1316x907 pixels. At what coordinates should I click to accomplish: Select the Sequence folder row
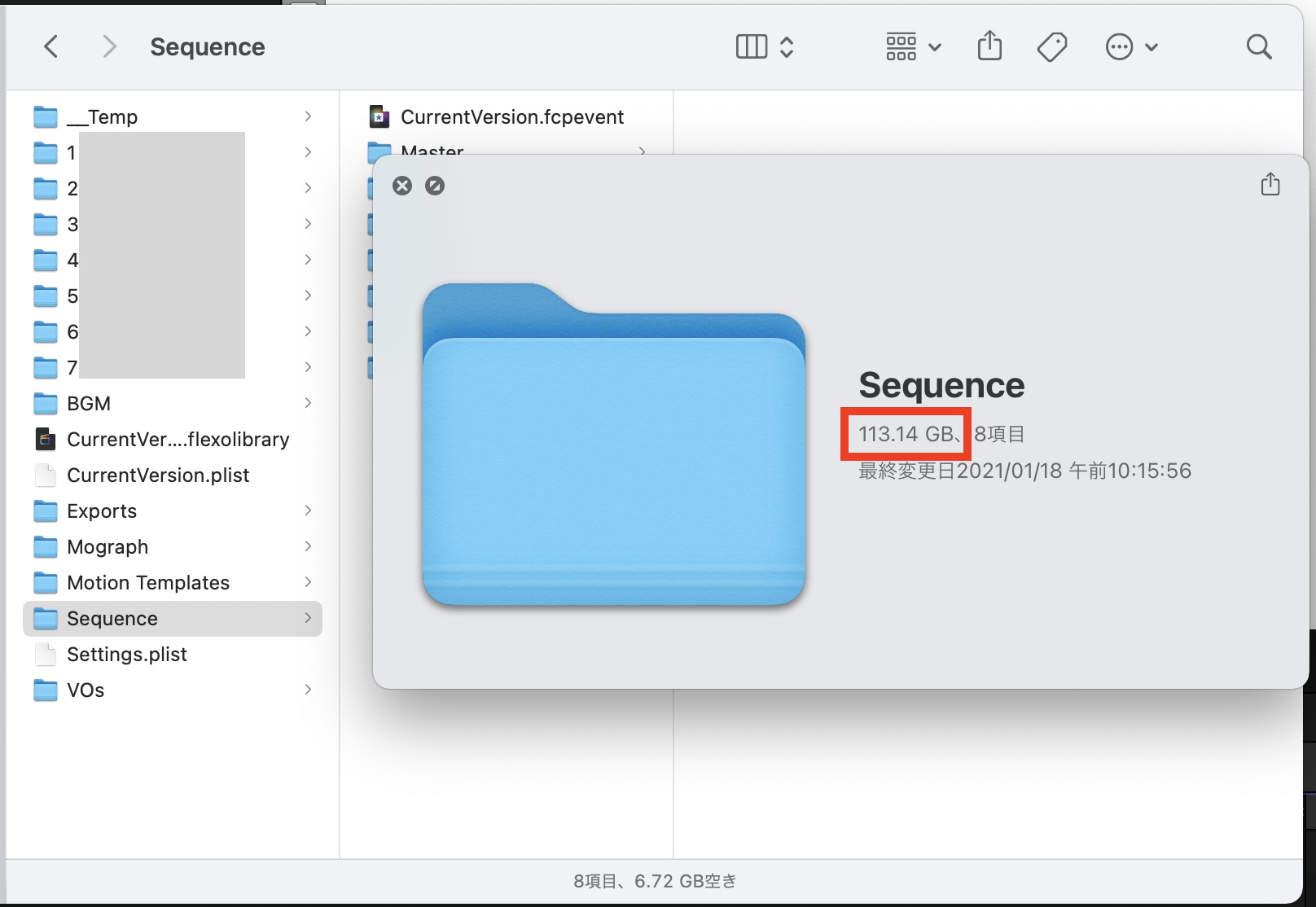click(172, 619)
